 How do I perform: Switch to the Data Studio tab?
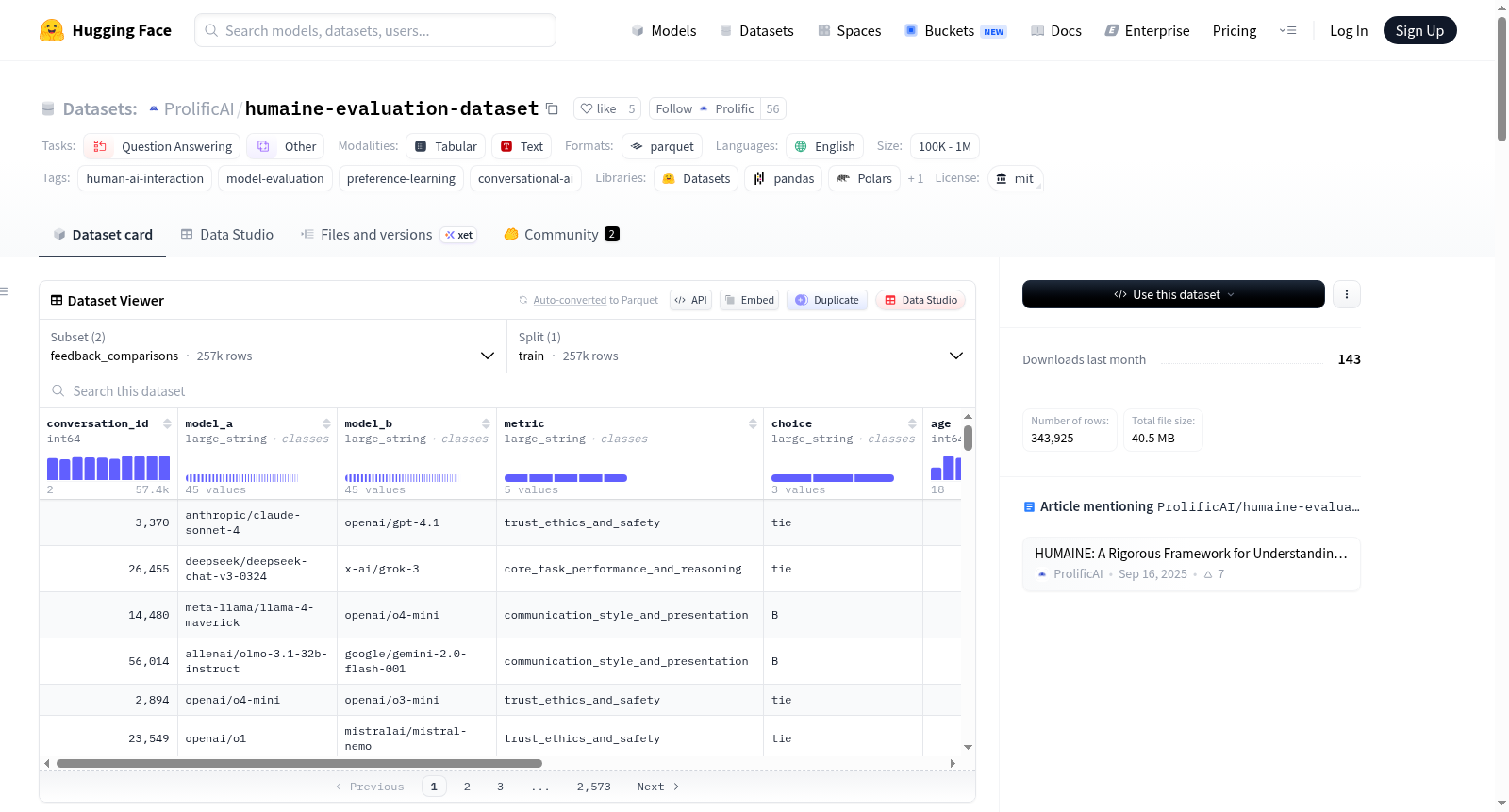[227, 235]
